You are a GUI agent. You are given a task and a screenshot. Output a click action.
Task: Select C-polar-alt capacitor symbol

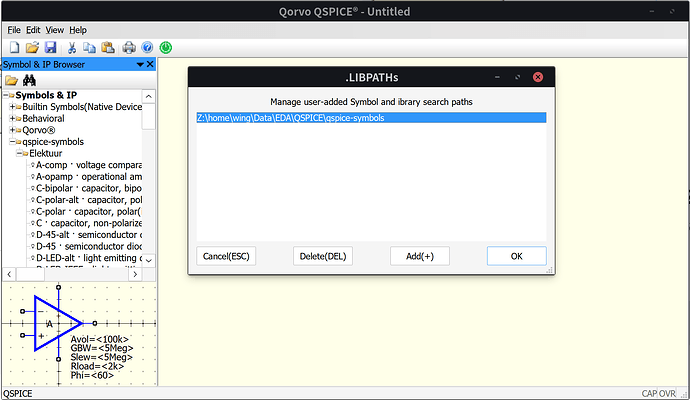[x=89, y=200]
